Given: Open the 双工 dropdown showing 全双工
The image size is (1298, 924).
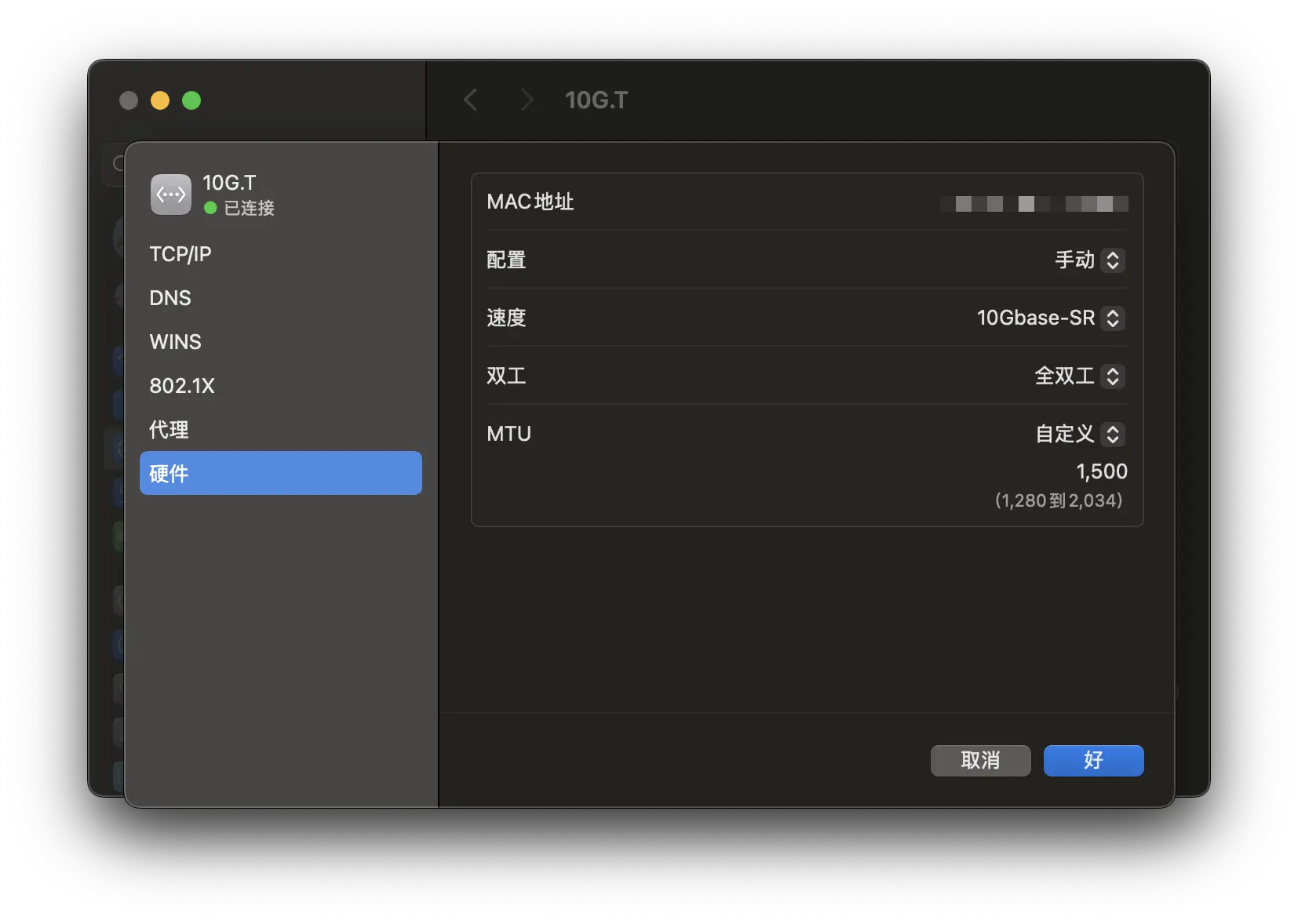Looking at the screenshot, I should 1079,377.
